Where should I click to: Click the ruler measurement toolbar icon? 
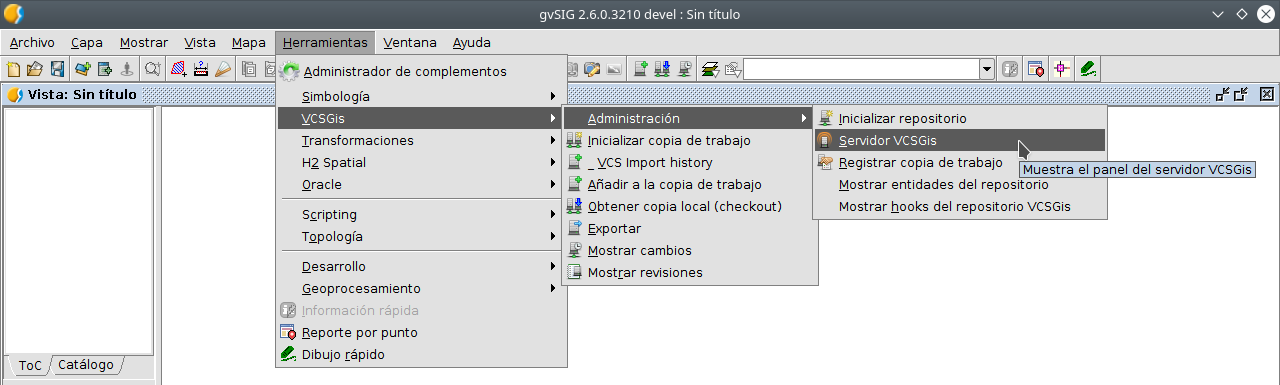(201, 69)
